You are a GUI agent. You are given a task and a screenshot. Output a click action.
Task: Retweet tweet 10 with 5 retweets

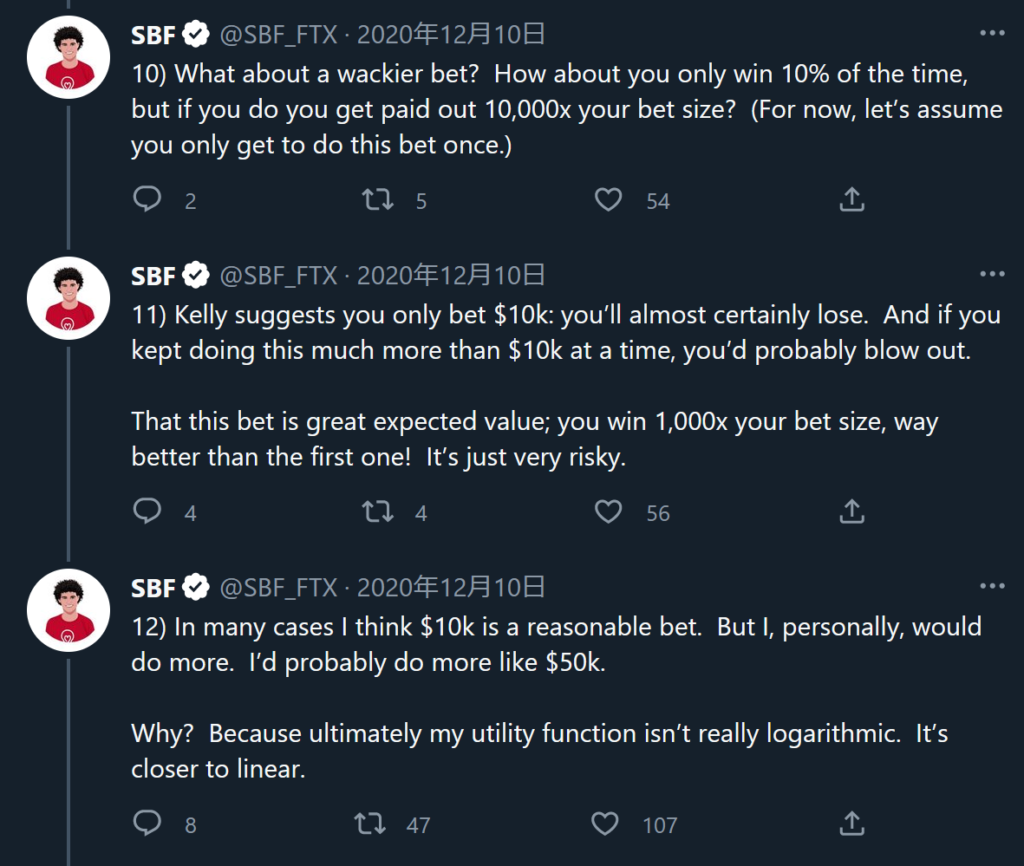coord(377,200)
